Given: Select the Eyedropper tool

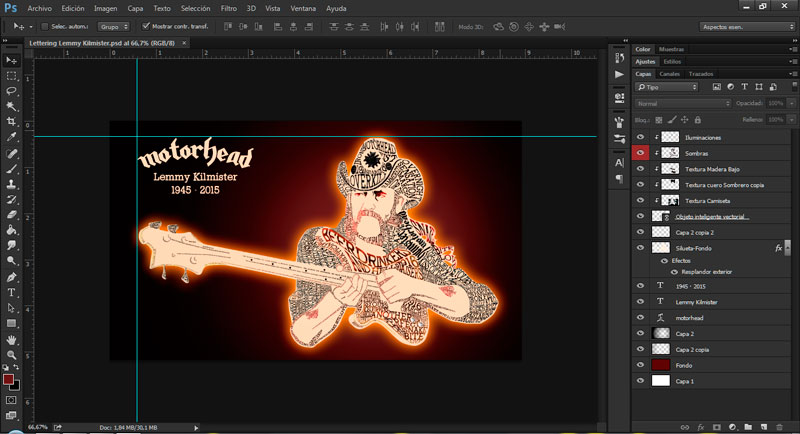Looking at the screenshot, I should point(11,137).
